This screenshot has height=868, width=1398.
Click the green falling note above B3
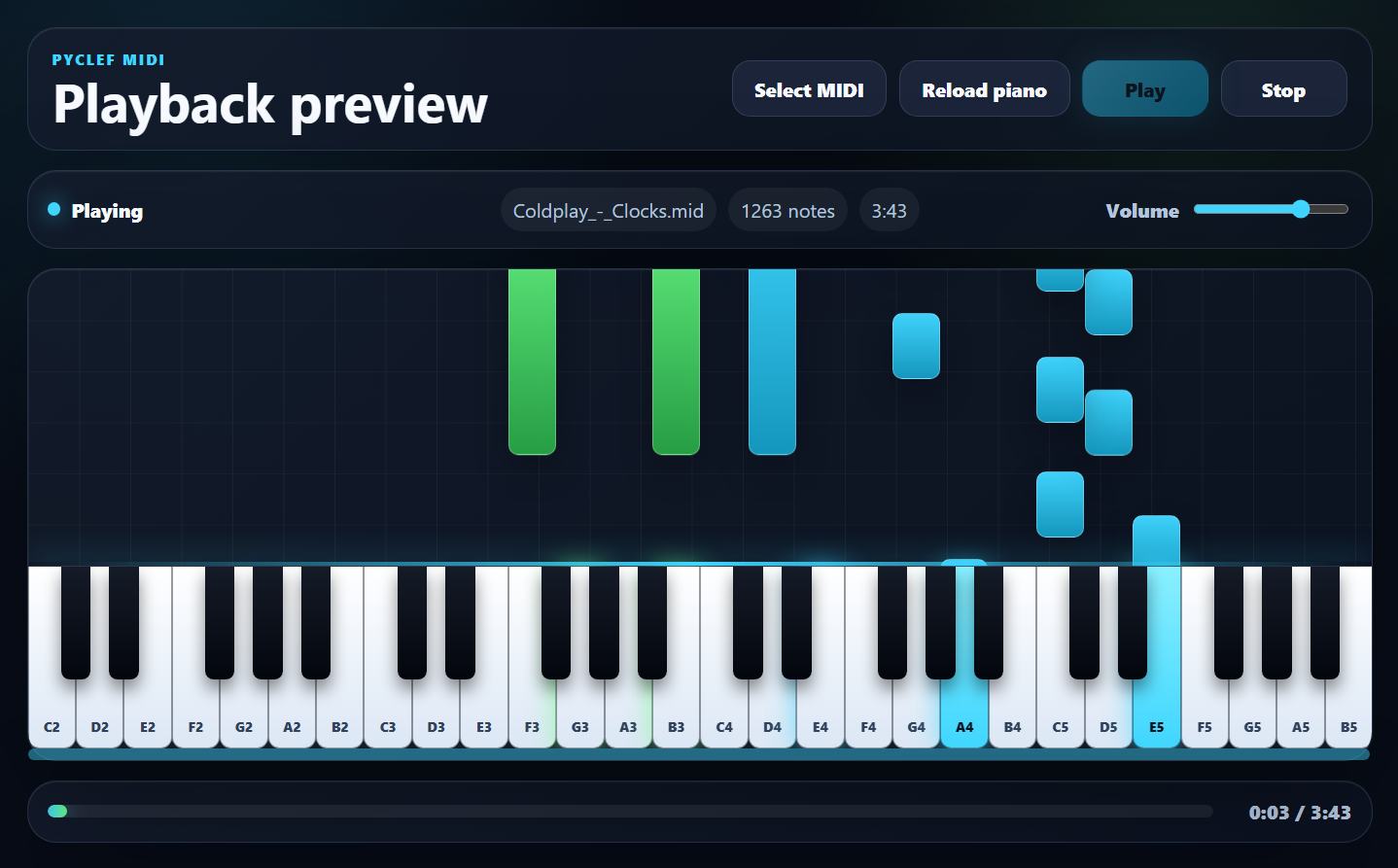click(676, 362)
